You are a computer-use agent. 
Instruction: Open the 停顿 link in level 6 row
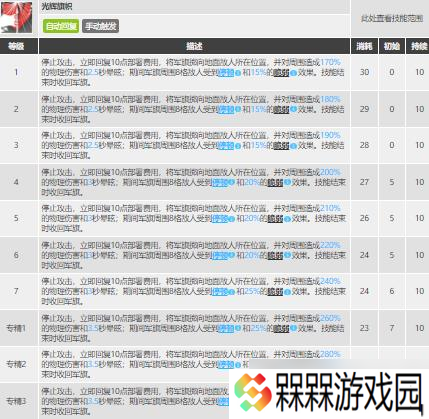point(220,255)
